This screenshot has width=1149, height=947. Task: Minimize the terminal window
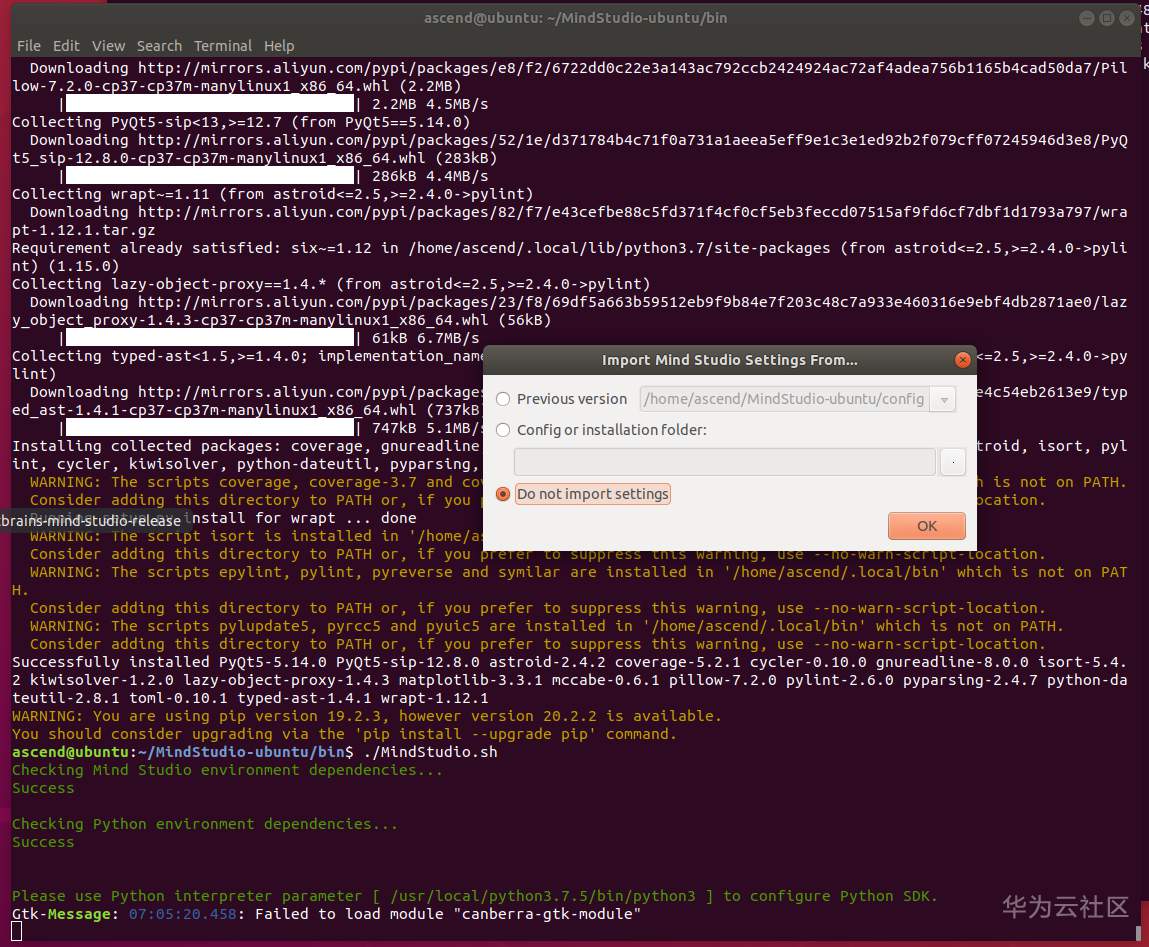pos(1087,18)
